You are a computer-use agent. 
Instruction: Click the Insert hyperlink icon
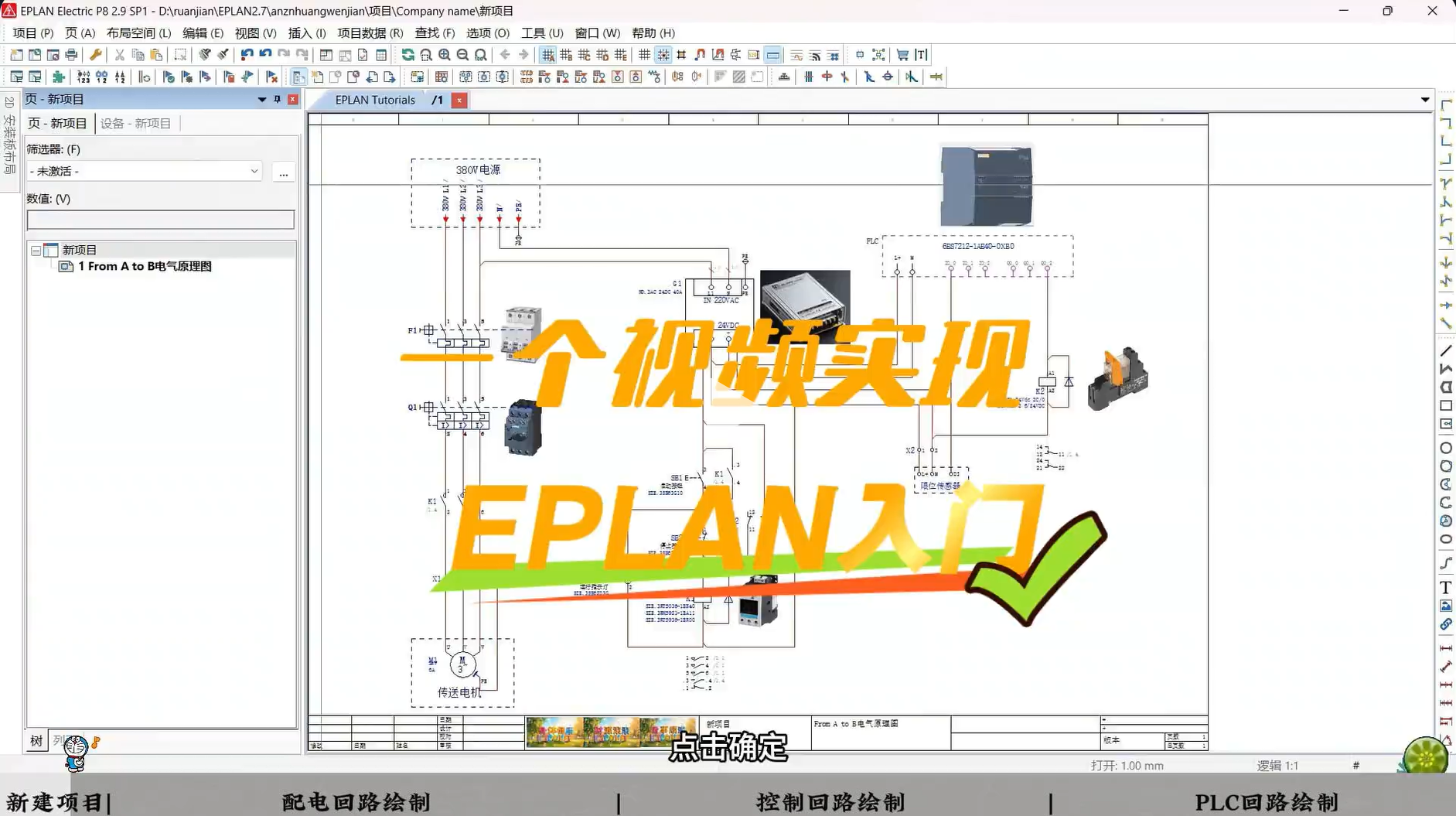(1445, 624)
